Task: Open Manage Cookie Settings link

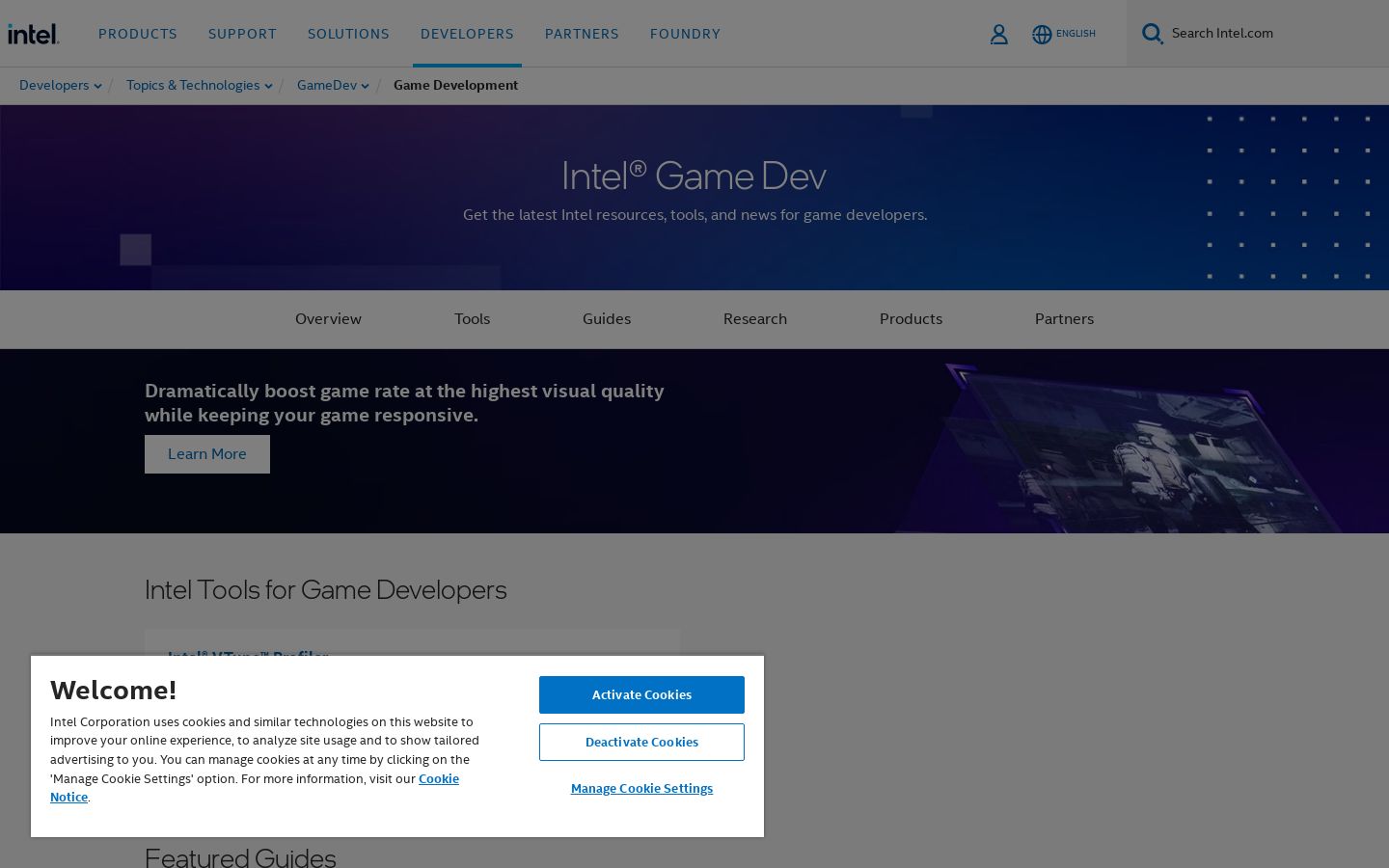Action: coord(641,789)
